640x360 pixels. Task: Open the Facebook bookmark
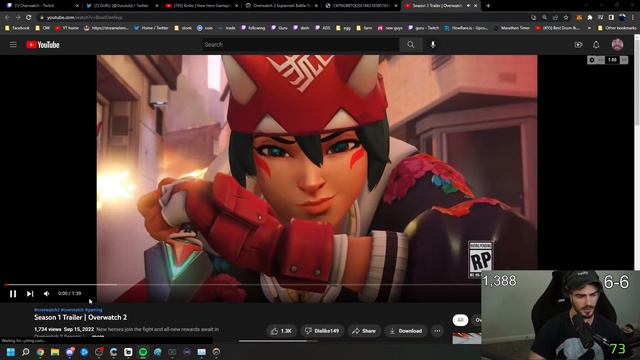[x=17, y=28]
